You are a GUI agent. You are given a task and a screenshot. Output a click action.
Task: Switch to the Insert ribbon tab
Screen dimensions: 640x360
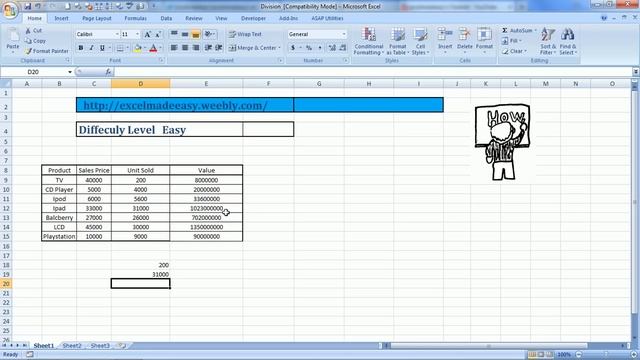(61, 18)
